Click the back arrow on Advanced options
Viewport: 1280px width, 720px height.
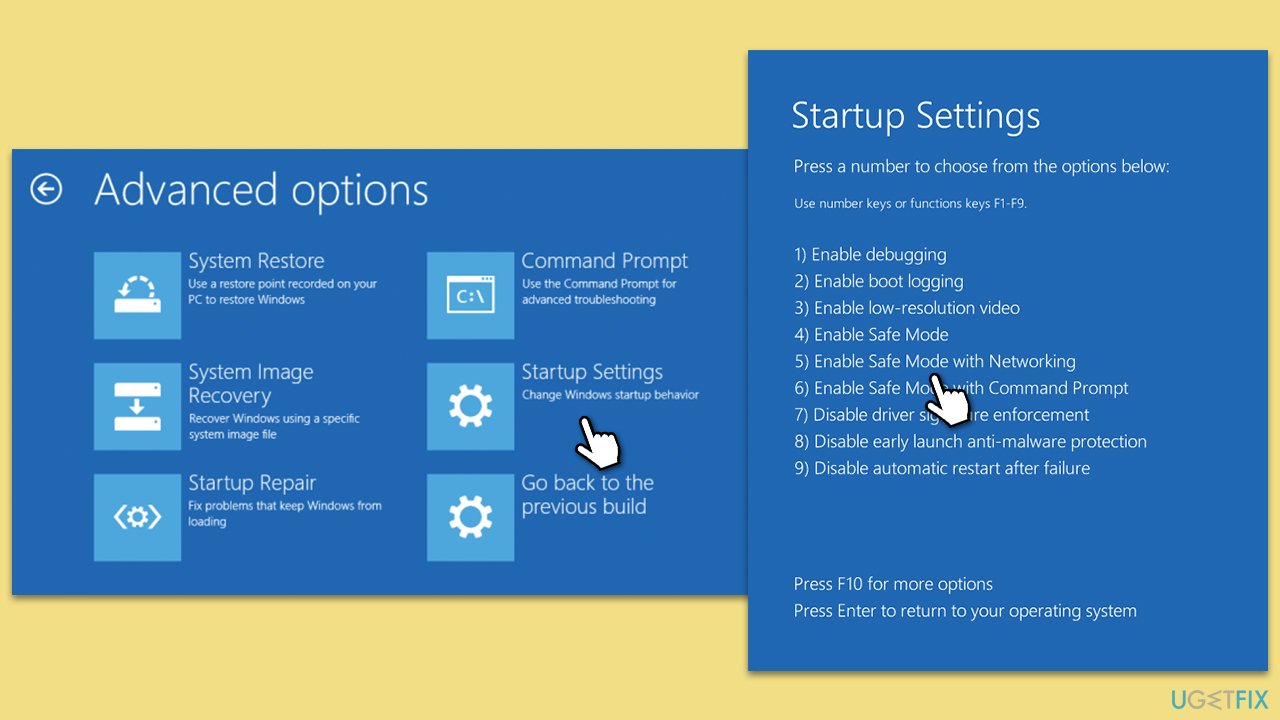(x=45, y=189)
